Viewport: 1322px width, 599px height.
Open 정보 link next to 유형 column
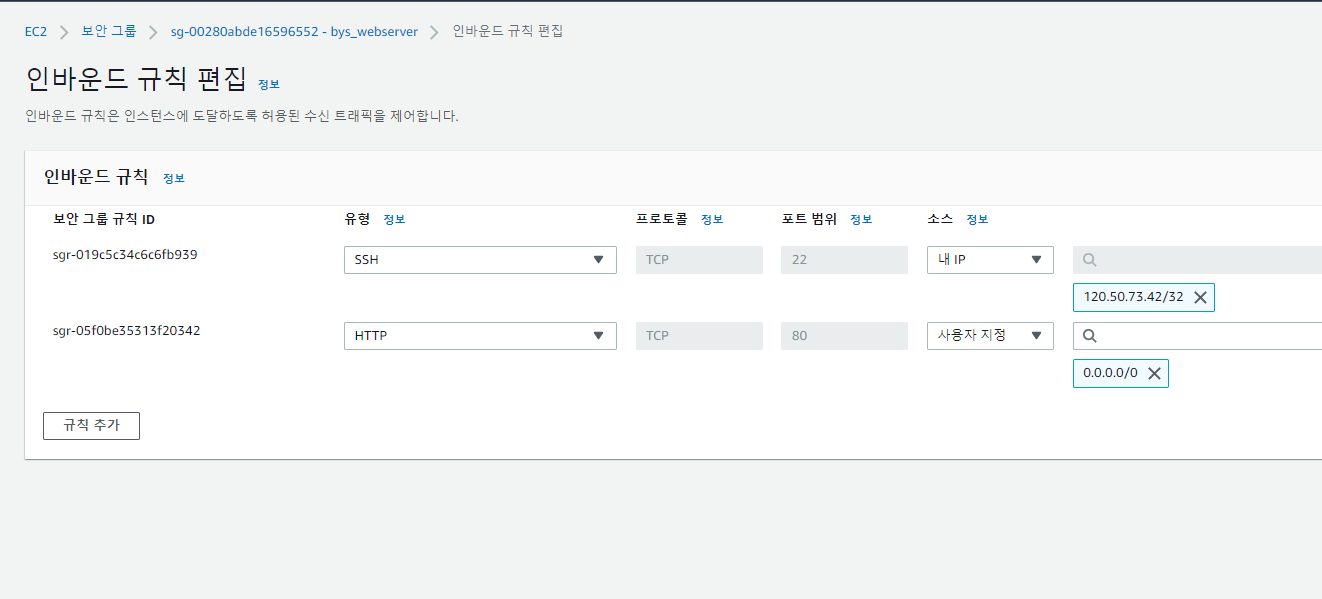tap(394, 220)
